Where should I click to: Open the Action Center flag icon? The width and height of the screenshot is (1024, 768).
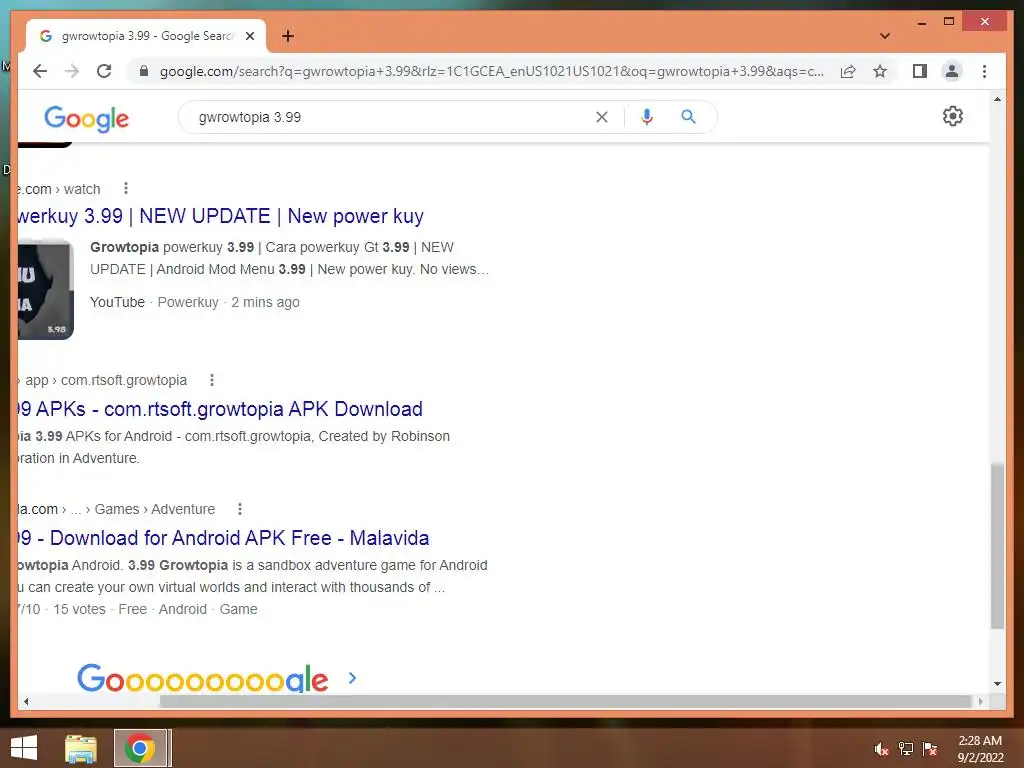coord(930,749)
